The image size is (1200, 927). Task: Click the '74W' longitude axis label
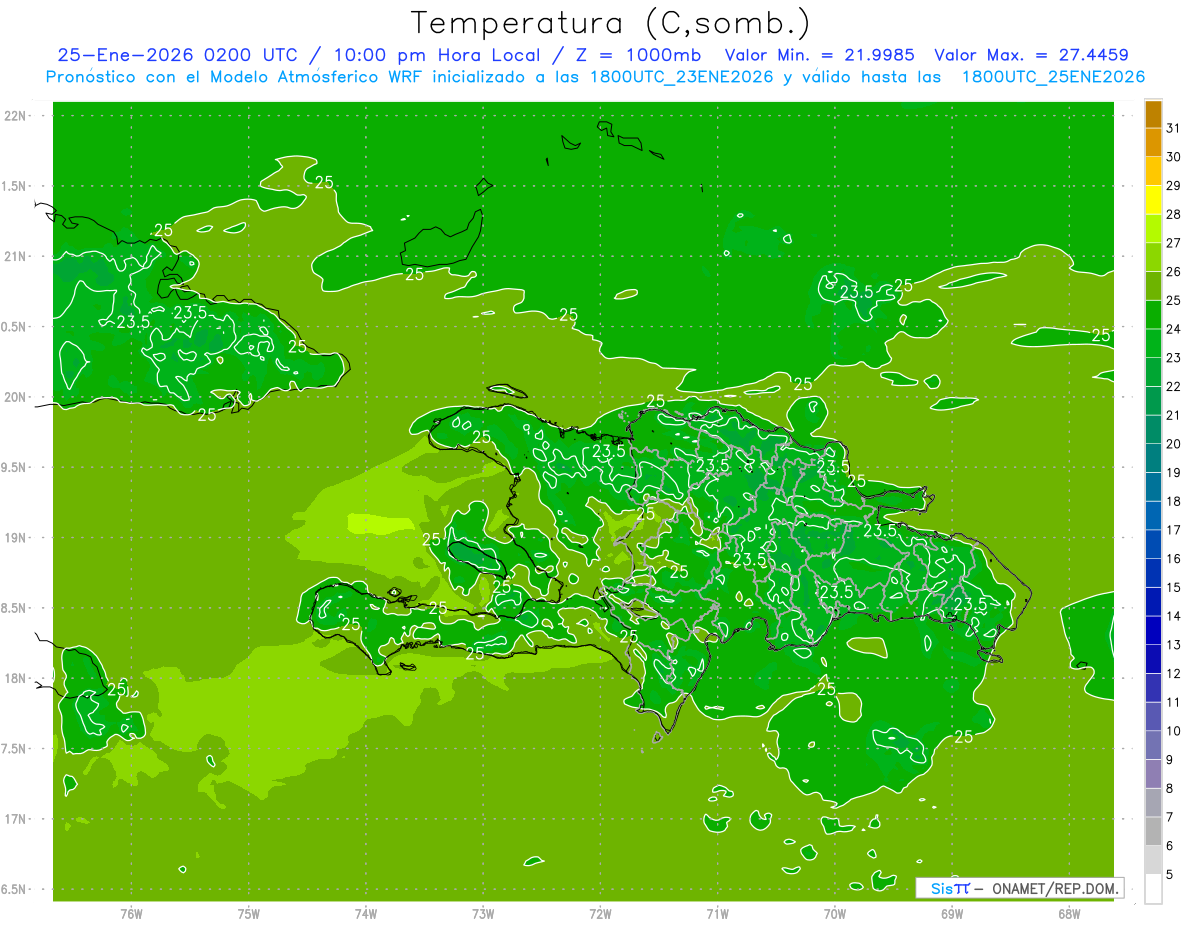(365, 913)
